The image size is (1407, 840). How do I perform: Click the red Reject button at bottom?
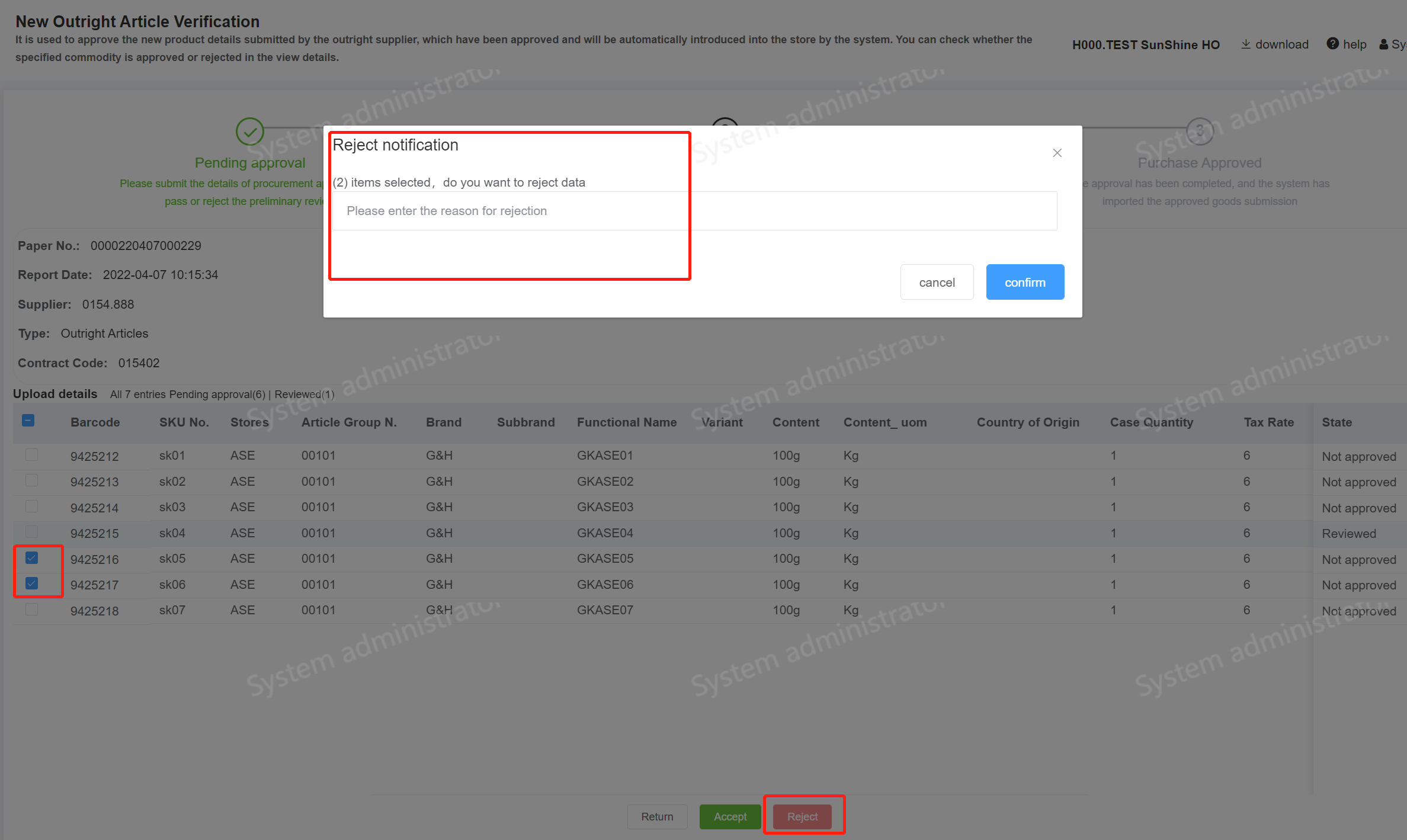click(x=802, y=816)
